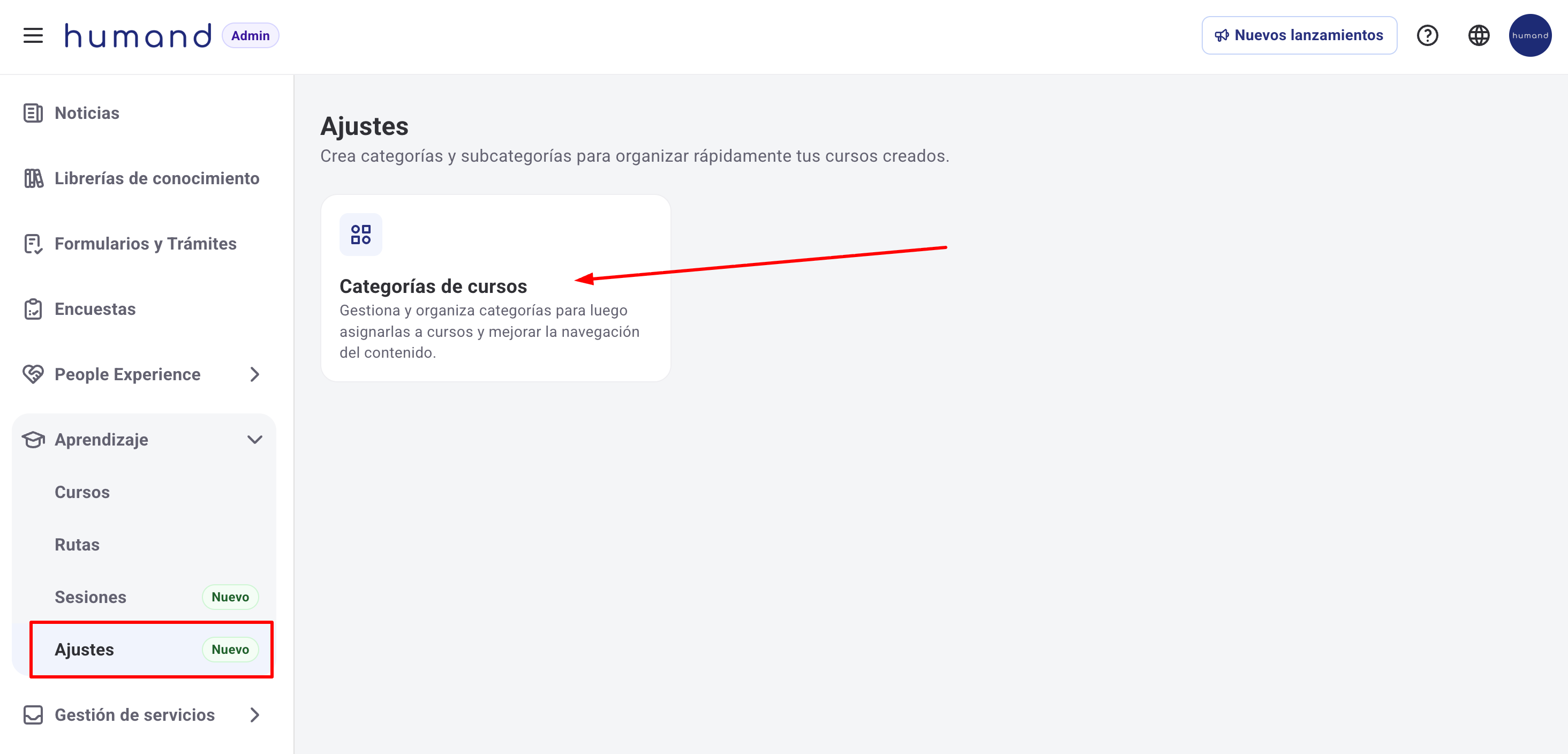Collapse the Aprendizaje section chevron
This screenshot has height=754, width=1568.
coord(254,439)
